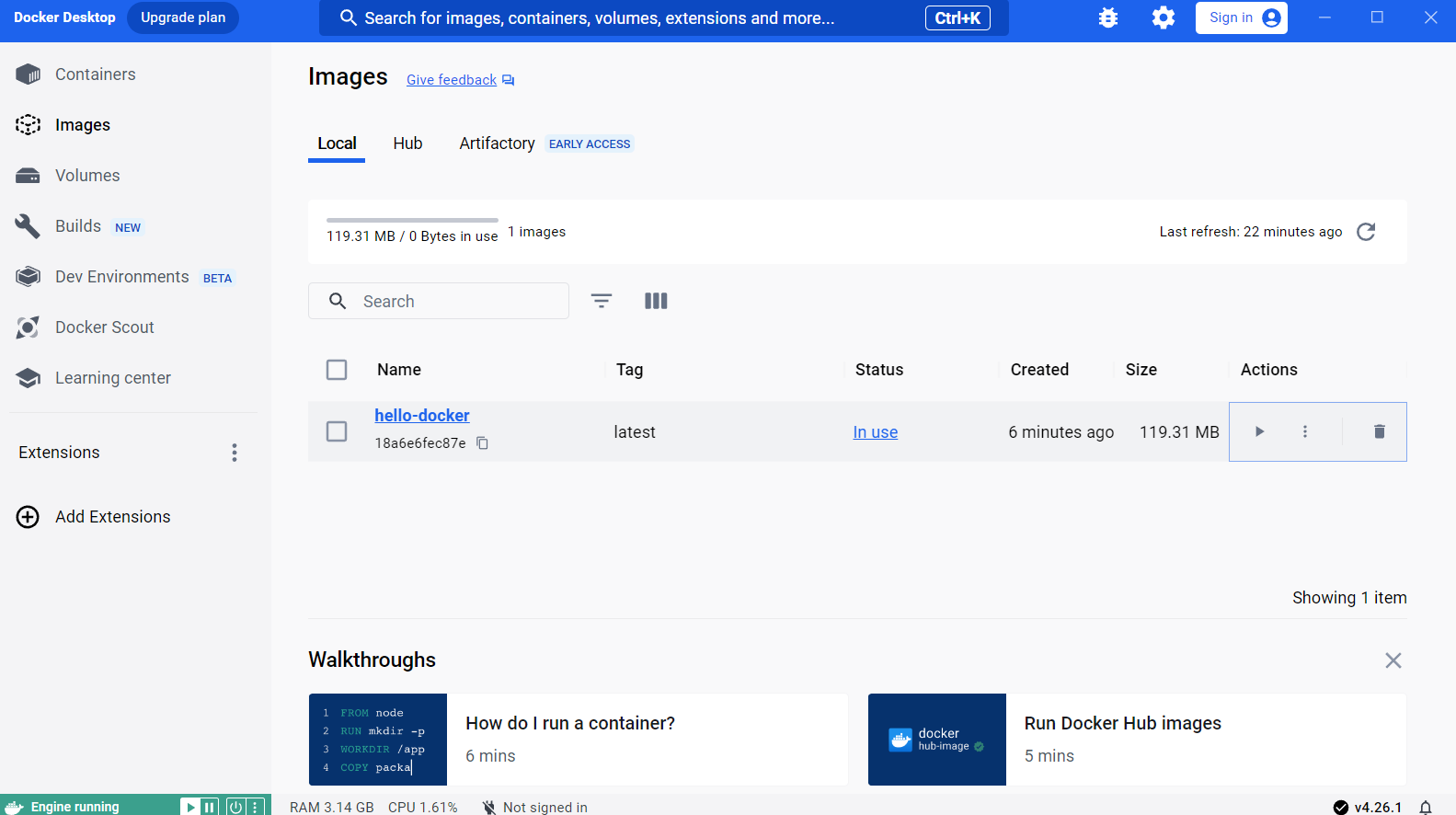Click the Add Extensions plus icon
This screenshot has width=1456, height=815.
pos(29,517)
